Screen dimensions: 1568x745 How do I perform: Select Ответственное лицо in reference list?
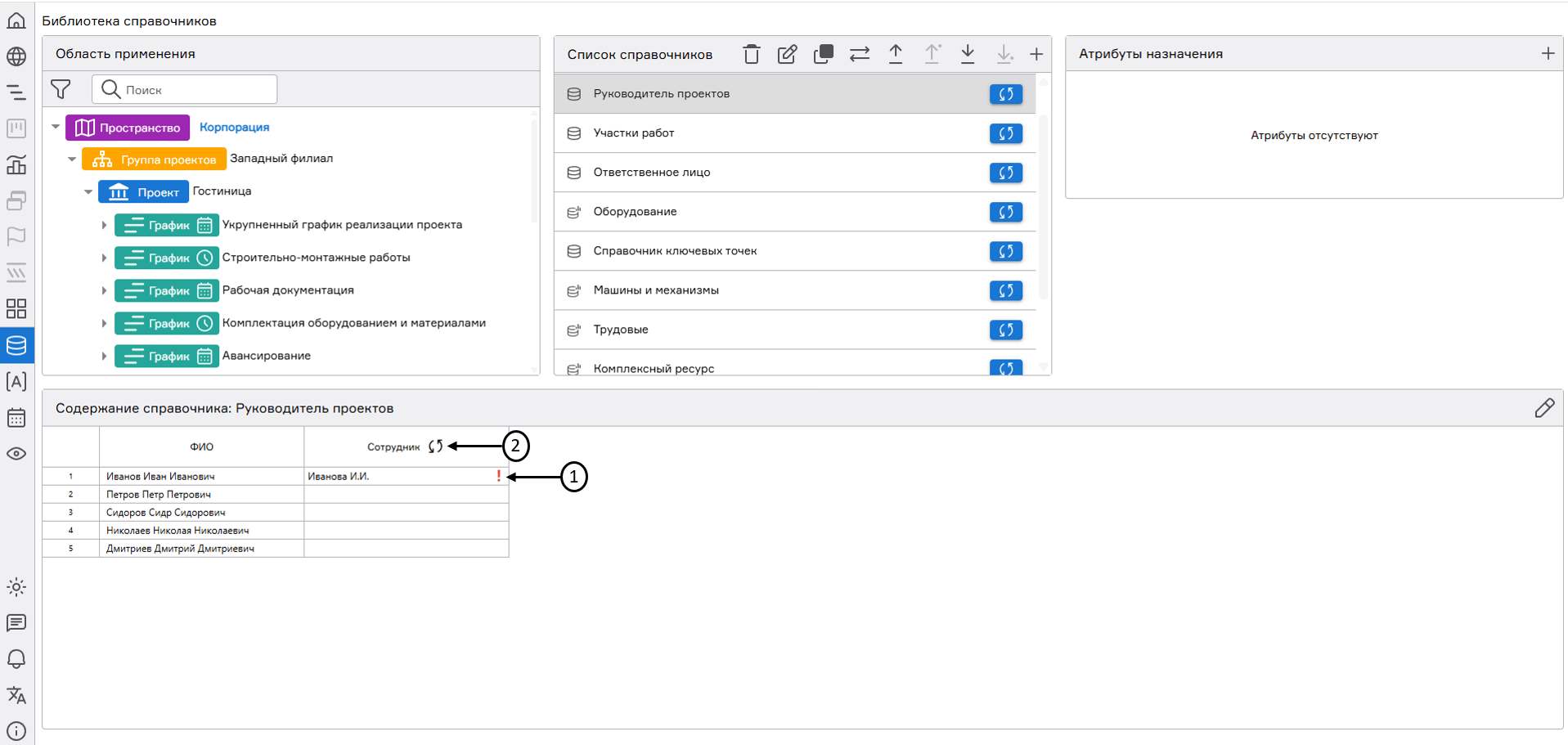(651, 173)
